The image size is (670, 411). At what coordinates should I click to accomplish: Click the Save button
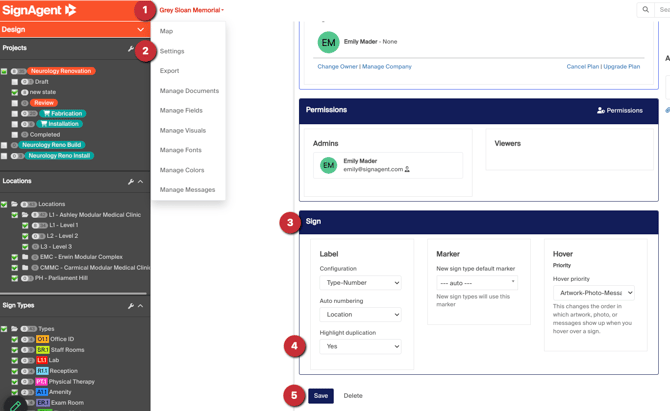320,396
